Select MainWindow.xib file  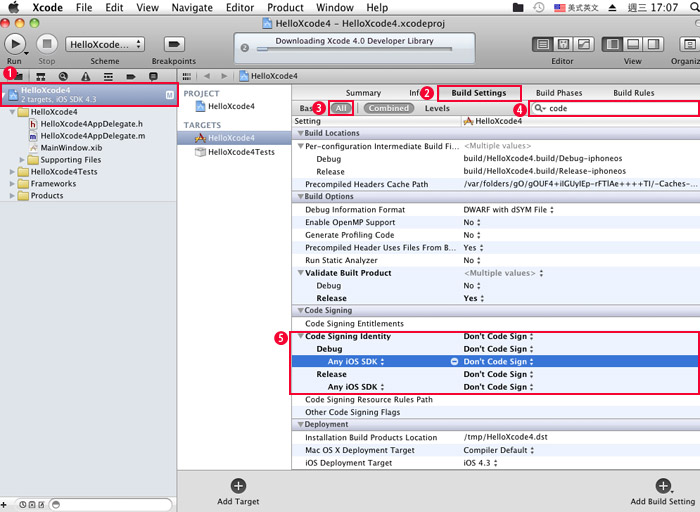71,148
